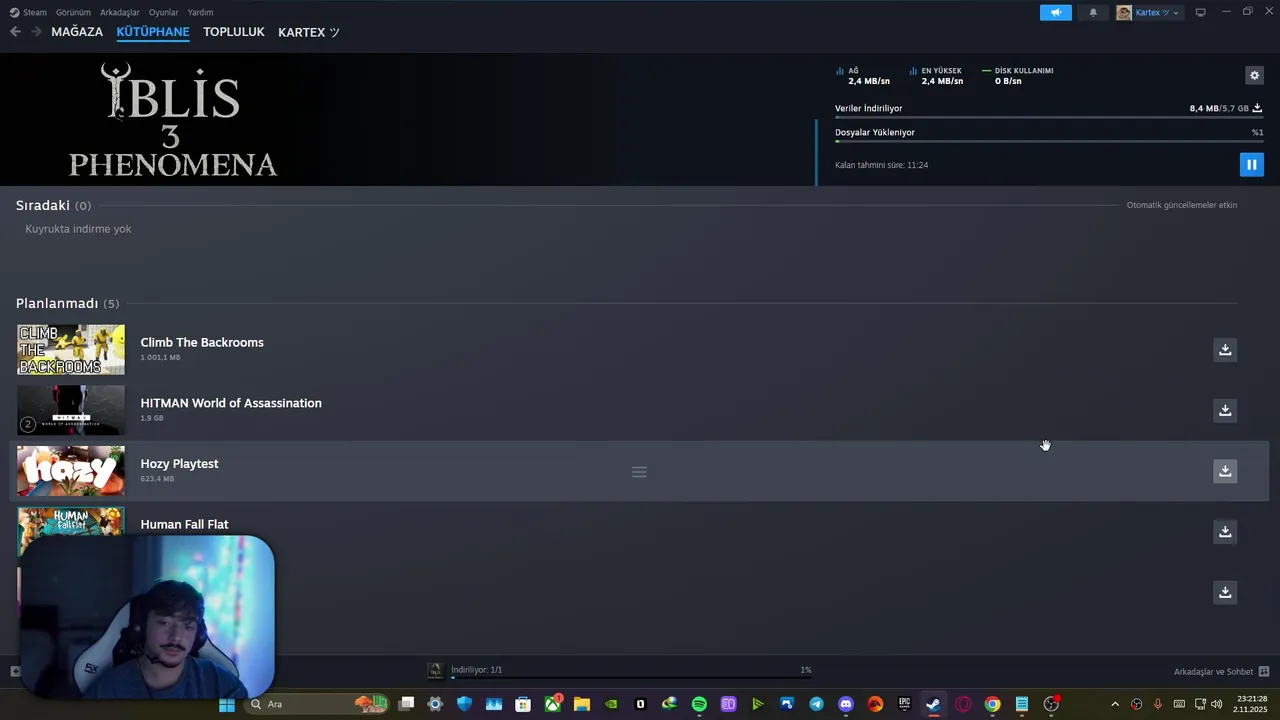Open the Hozy Playtest thumbnail
Image resolution: width=1280 pixels, height=720 pixels.
[71, 471]
